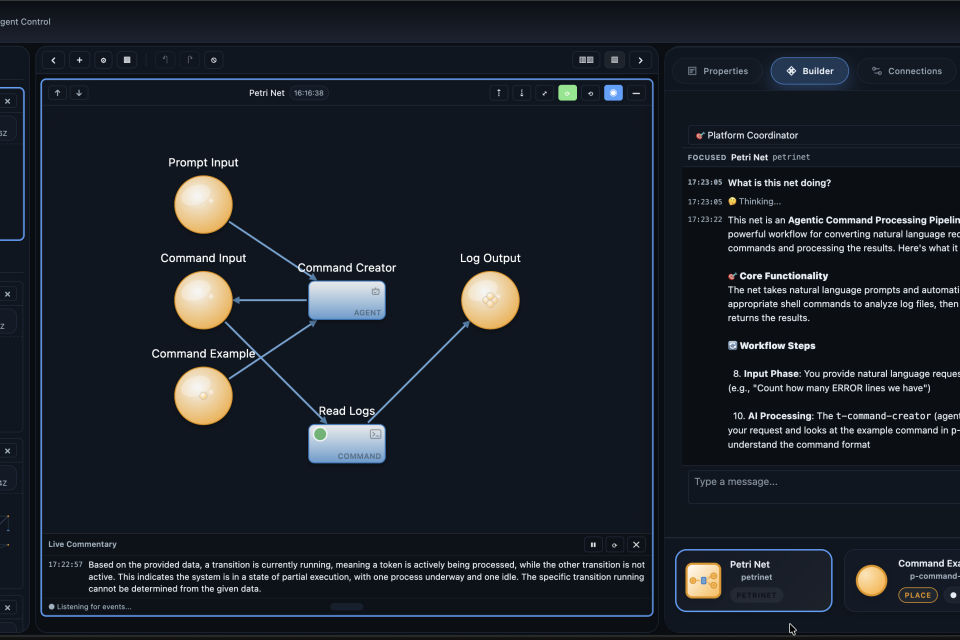960x640 pixels.
Task: Click the Log Output place node
Action: point(490,300)
